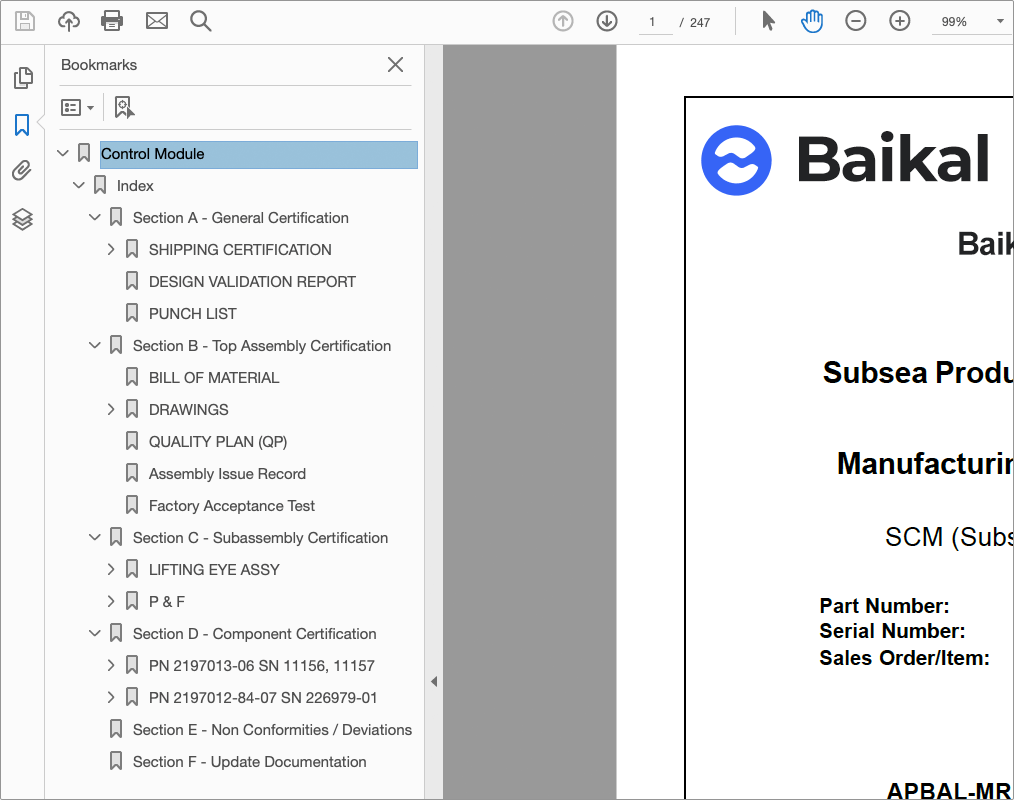Collapse the Index bookmark
The width and height of the screenshot is (1014, 800).
[79, 186]
